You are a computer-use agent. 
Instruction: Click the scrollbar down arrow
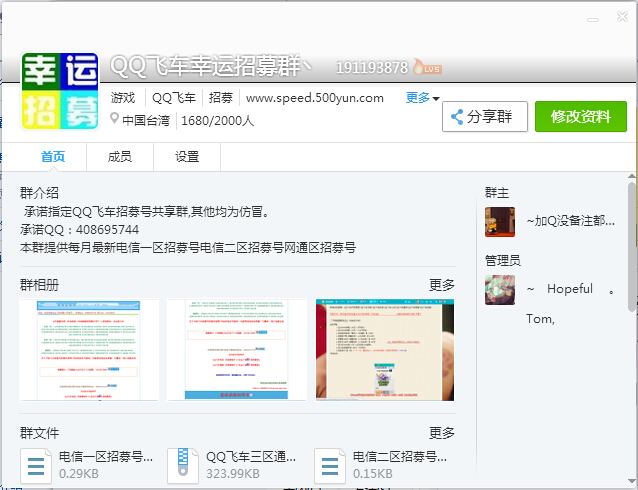tap(632, 481)
